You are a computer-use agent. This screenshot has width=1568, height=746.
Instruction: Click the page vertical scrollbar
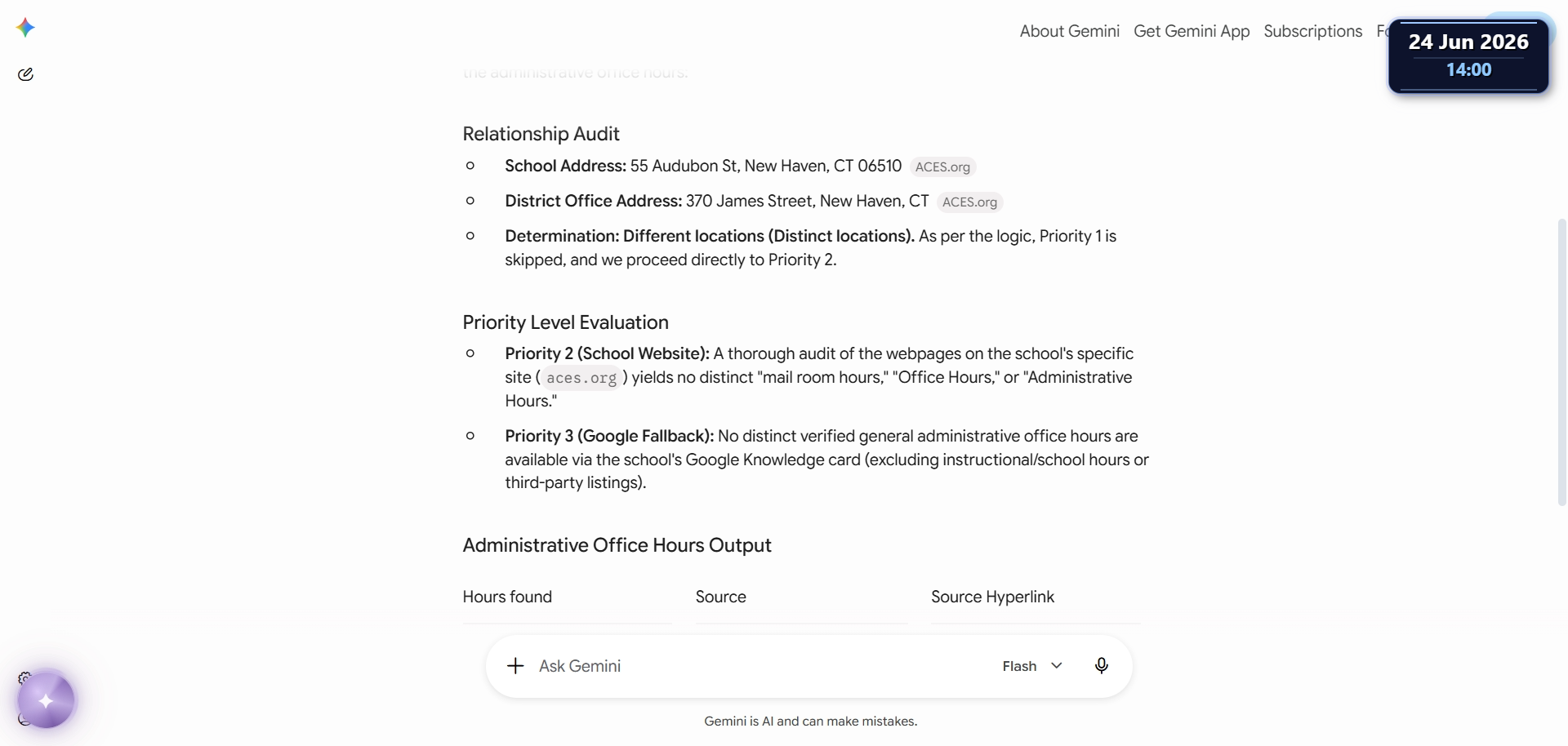[x=1561, y=362]
